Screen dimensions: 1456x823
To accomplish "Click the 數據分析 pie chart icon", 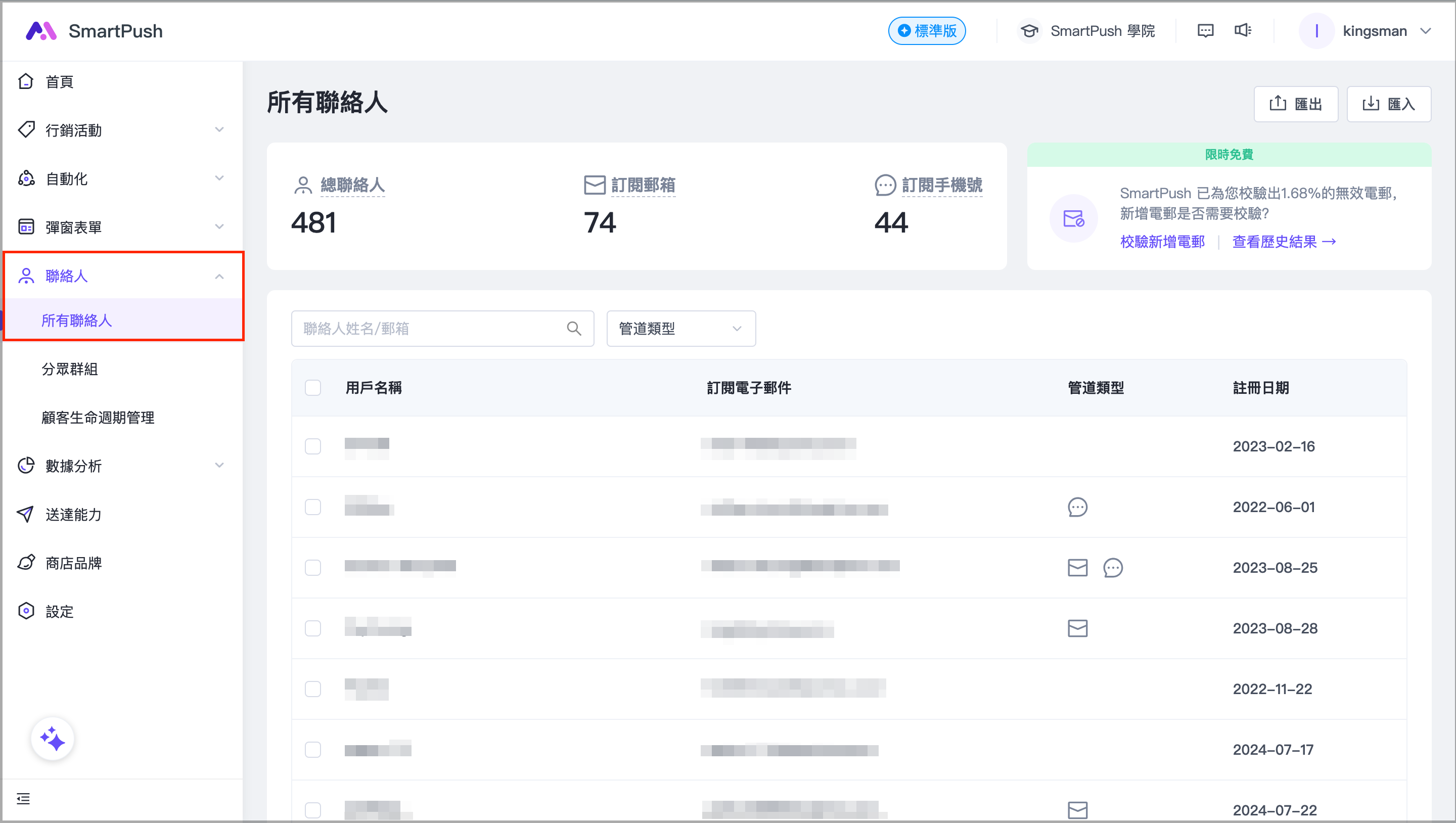I will click(x=26, y=466).
